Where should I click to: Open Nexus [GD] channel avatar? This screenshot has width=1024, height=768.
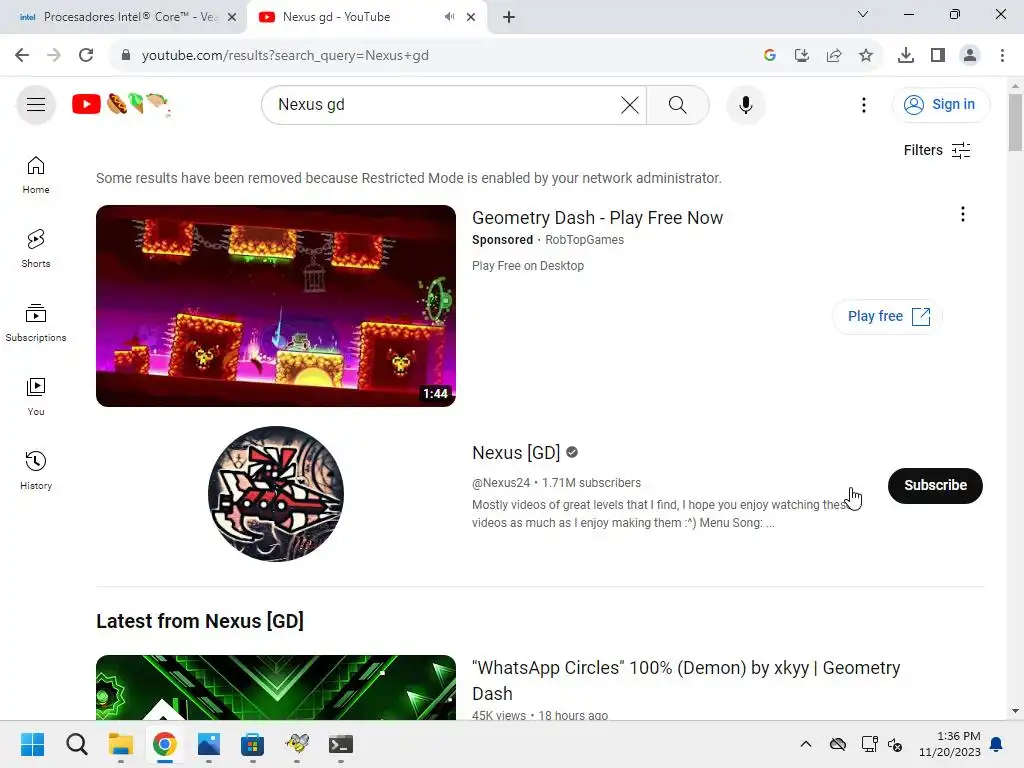pos(276,494)
